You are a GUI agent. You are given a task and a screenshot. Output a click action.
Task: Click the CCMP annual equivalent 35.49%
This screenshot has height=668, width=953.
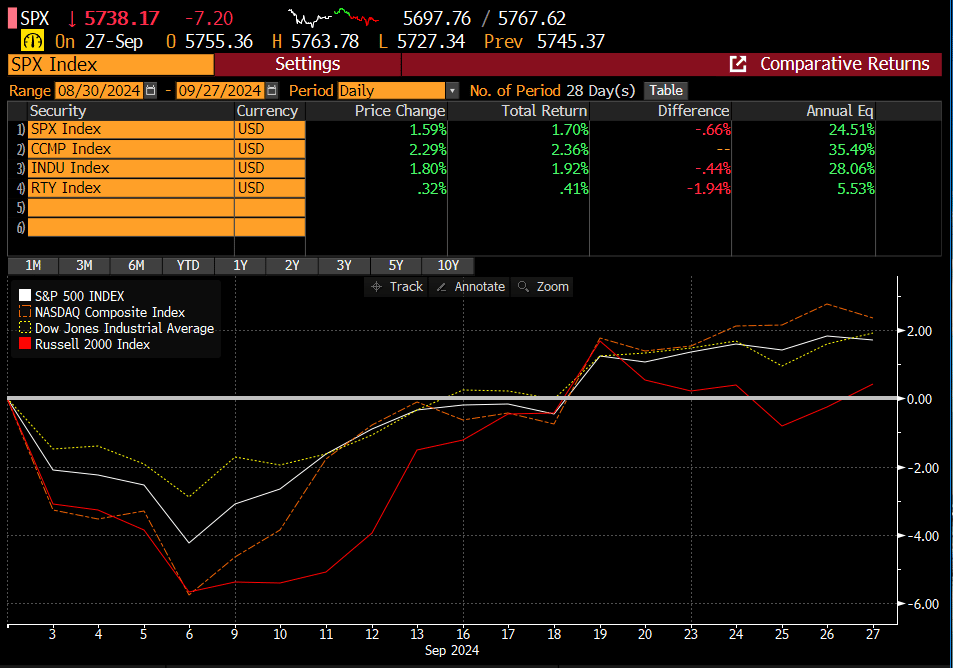852,149
